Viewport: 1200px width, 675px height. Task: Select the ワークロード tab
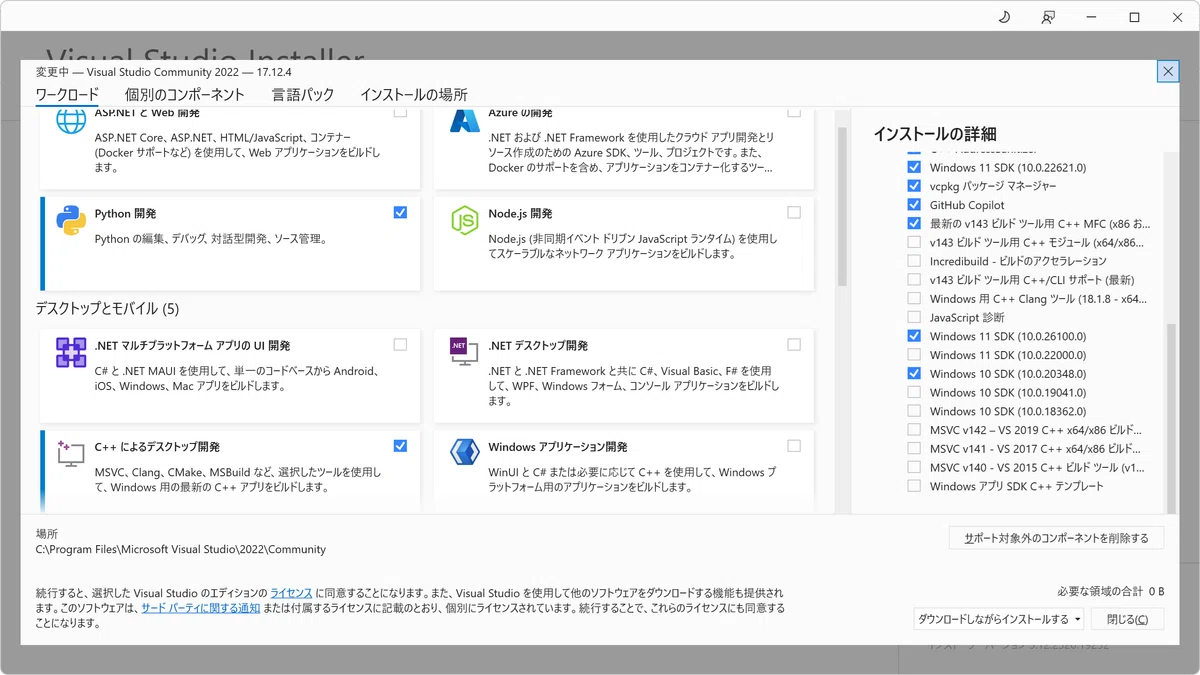tap(67, 95)
